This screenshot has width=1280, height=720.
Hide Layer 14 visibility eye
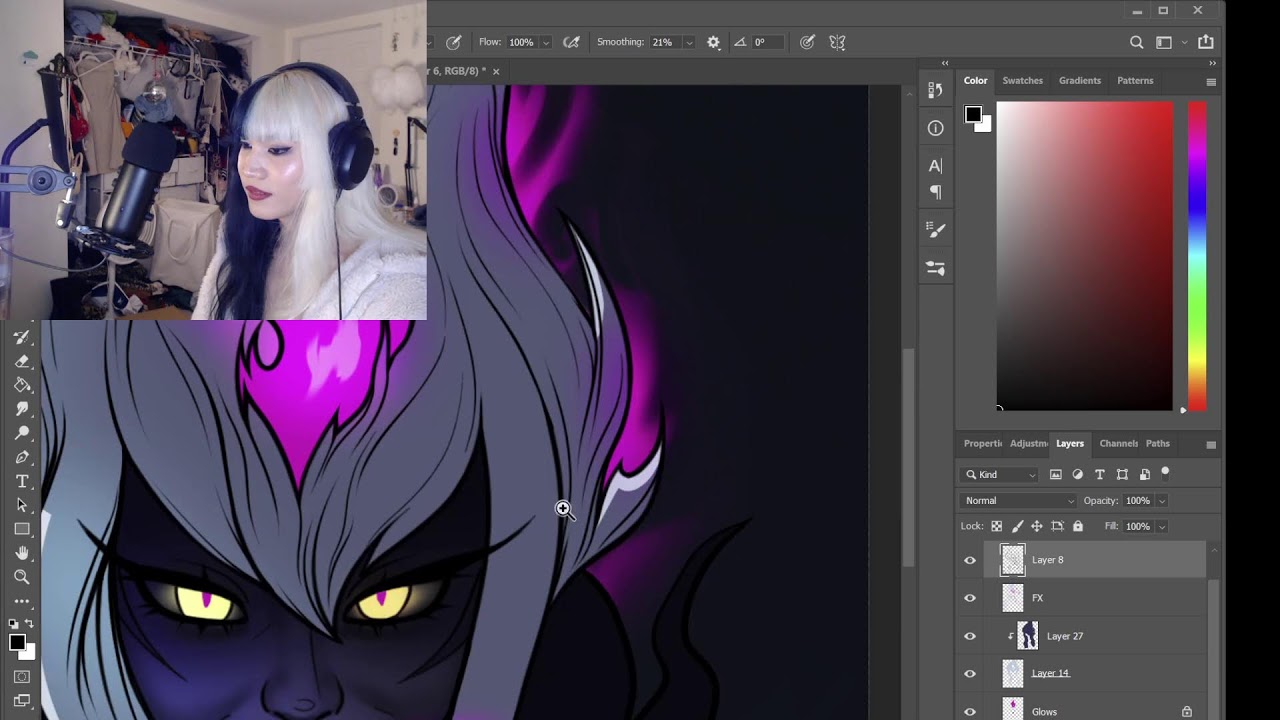[x=969, y=674]
